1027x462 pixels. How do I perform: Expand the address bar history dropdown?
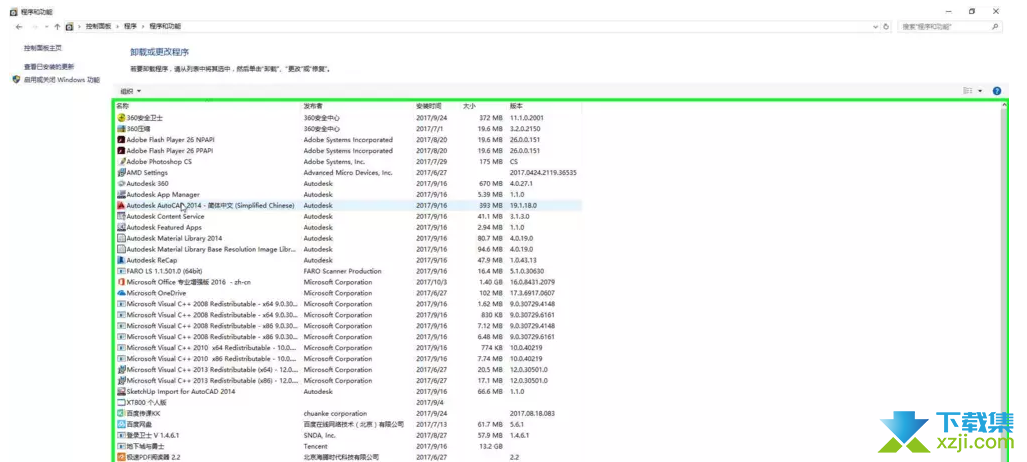coord(876,27)
